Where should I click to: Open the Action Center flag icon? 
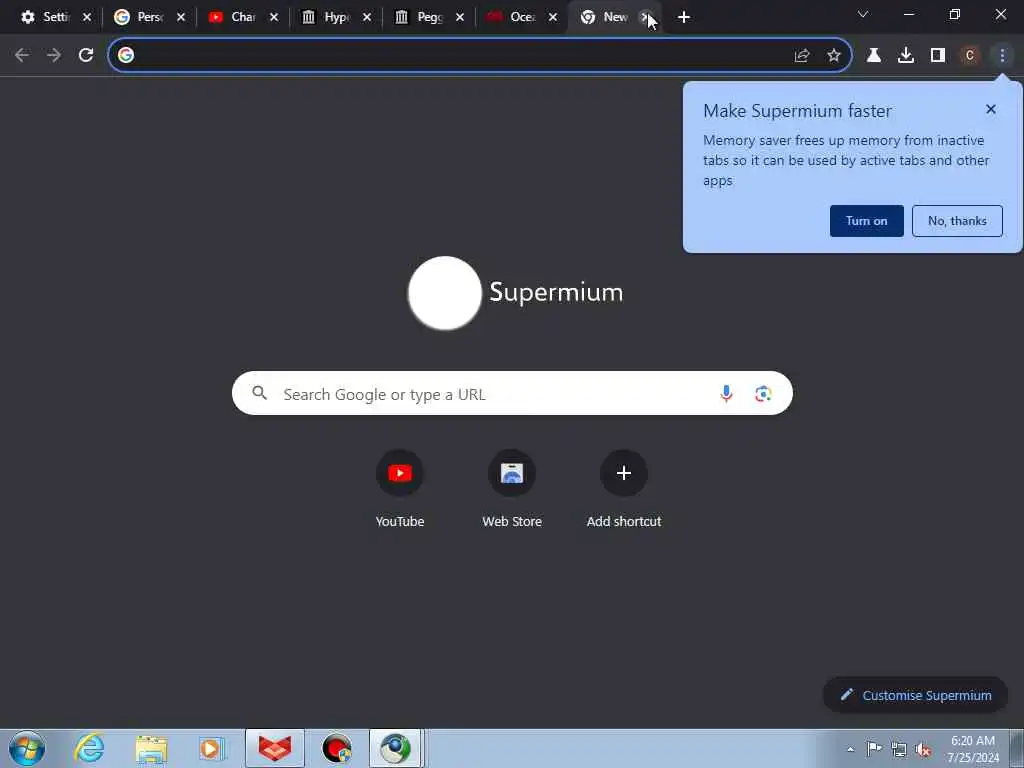click(874, 748)
